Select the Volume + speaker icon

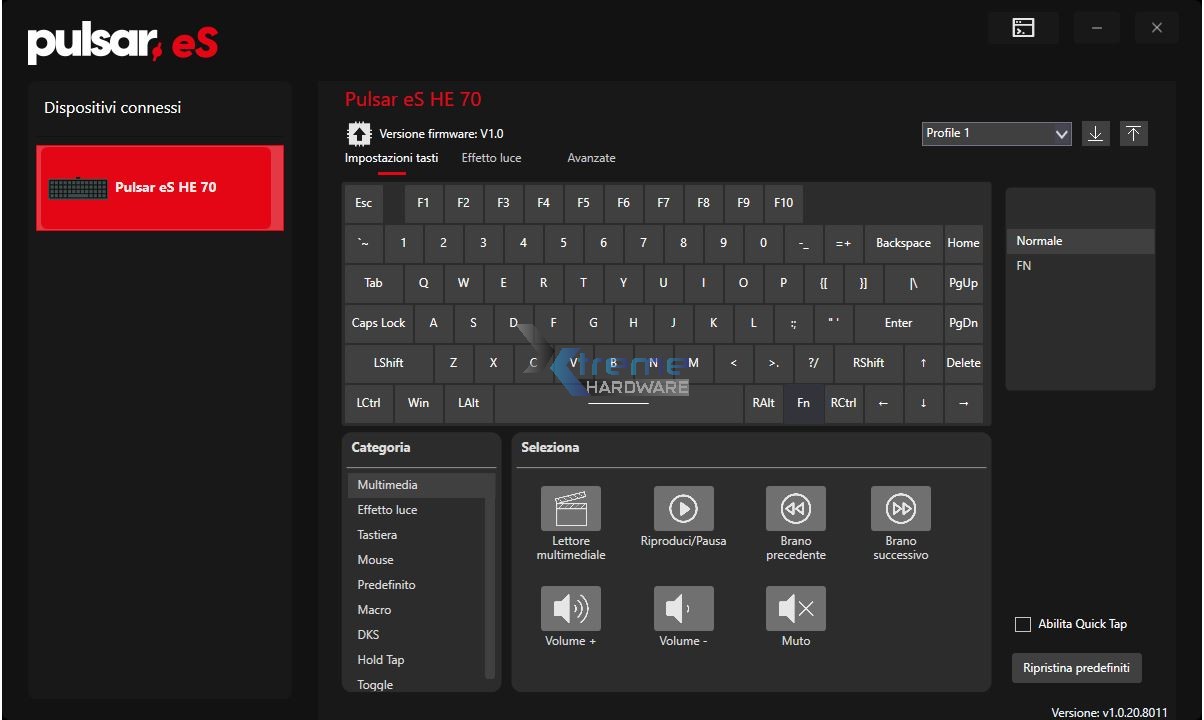tap(570, 608)
